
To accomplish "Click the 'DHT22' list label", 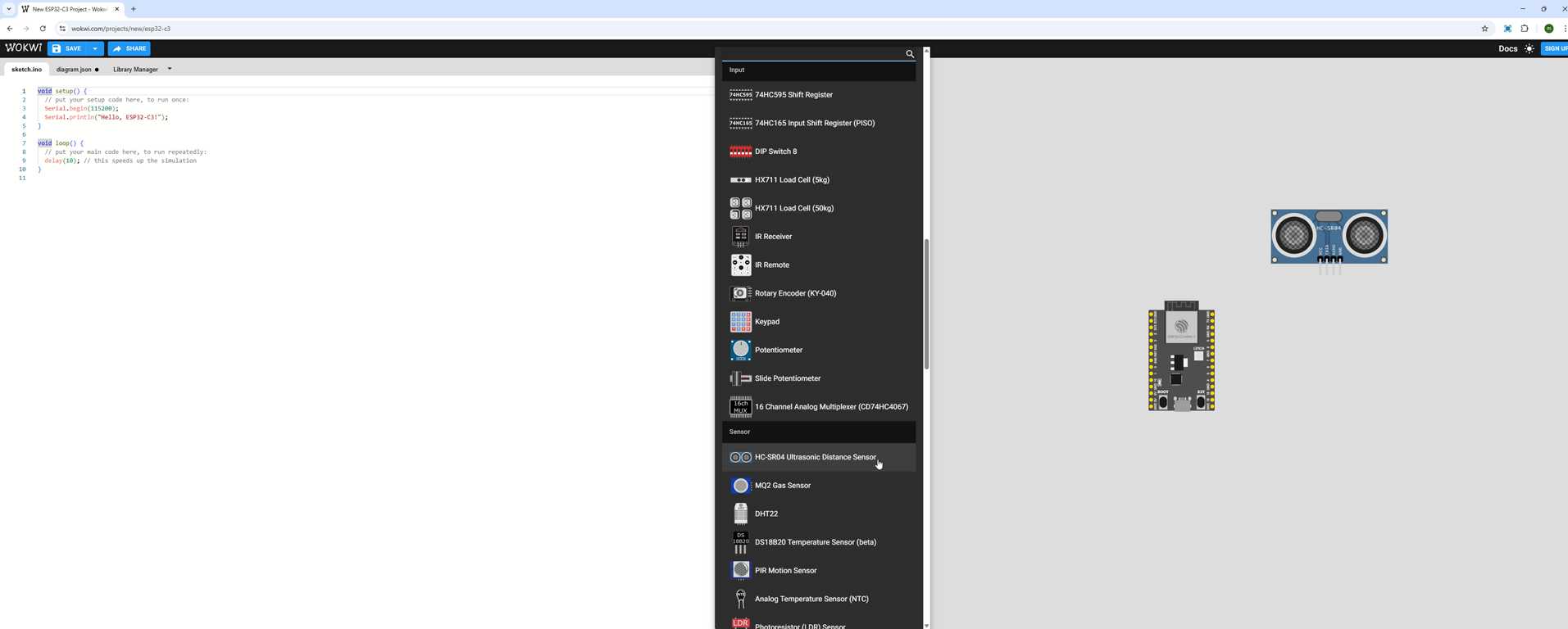I will coord(766,514).
